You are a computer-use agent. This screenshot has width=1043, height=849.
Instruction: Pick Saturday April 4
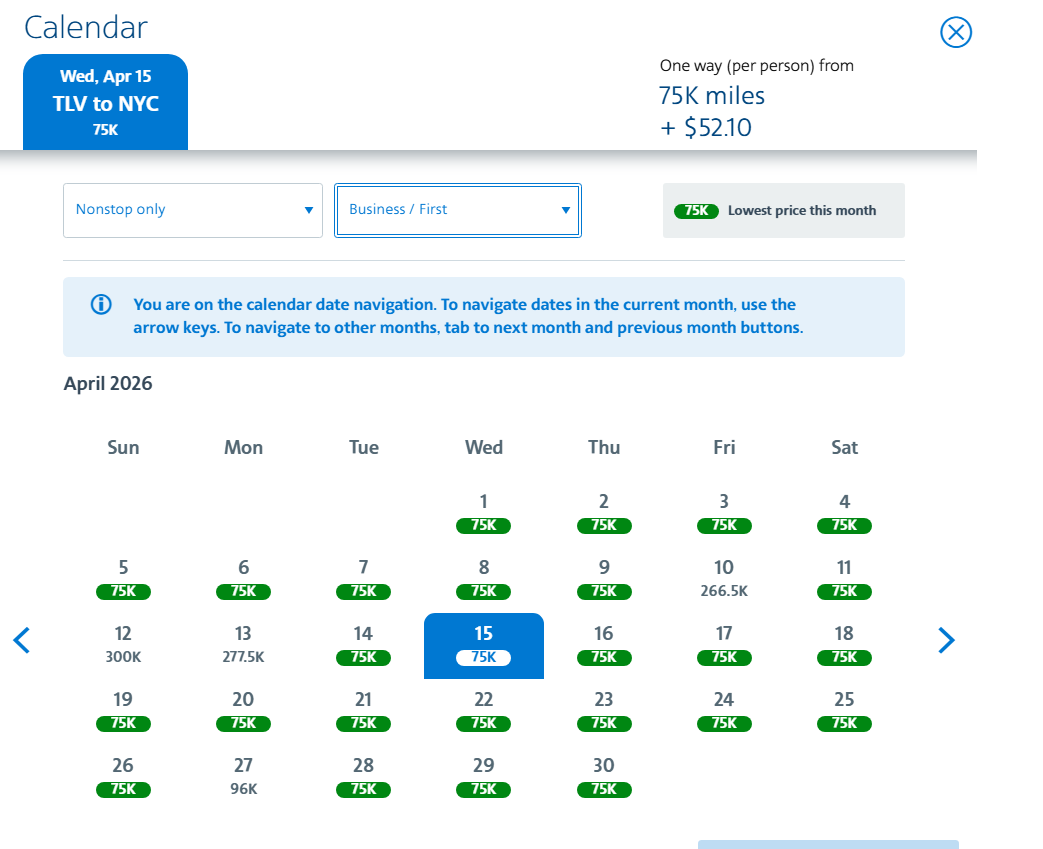coord(844,512)
